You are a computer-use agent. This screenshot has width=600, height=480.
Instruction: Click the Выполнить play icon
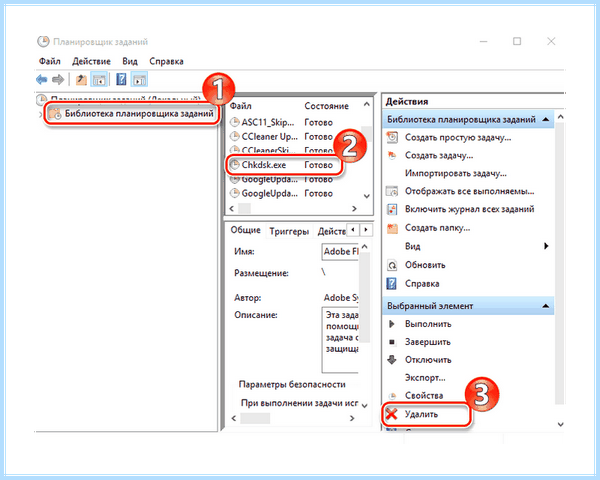coord(391,324)
